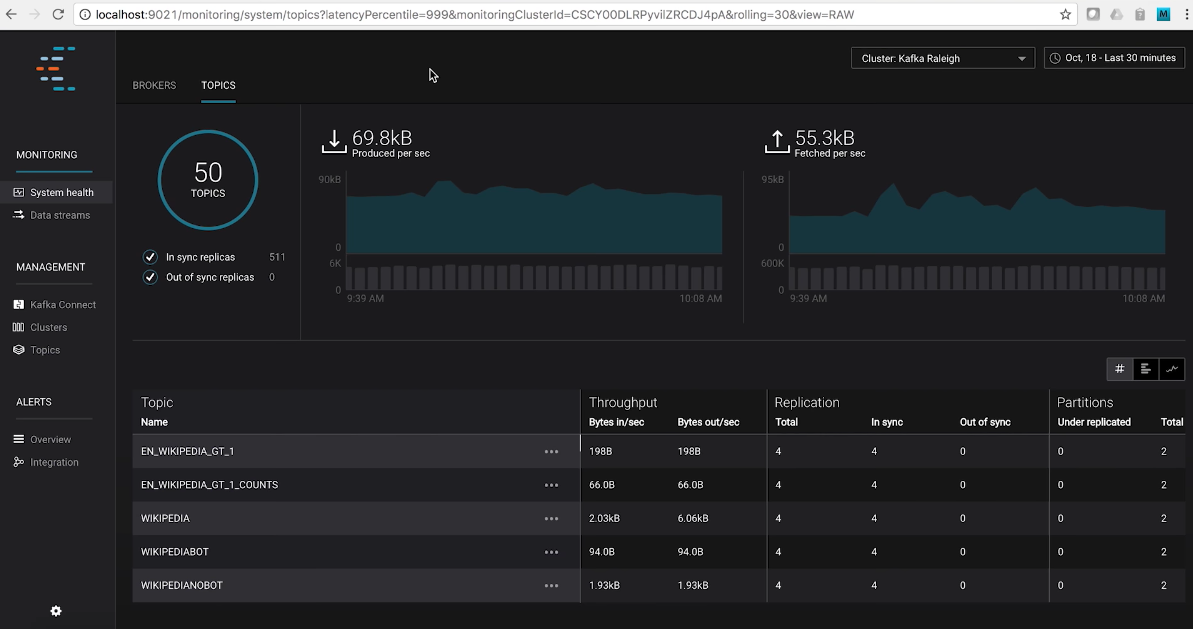Click the settings gear icon in sidebar
This screenshot has width=1193, height=629.
(x=56, y=611)
